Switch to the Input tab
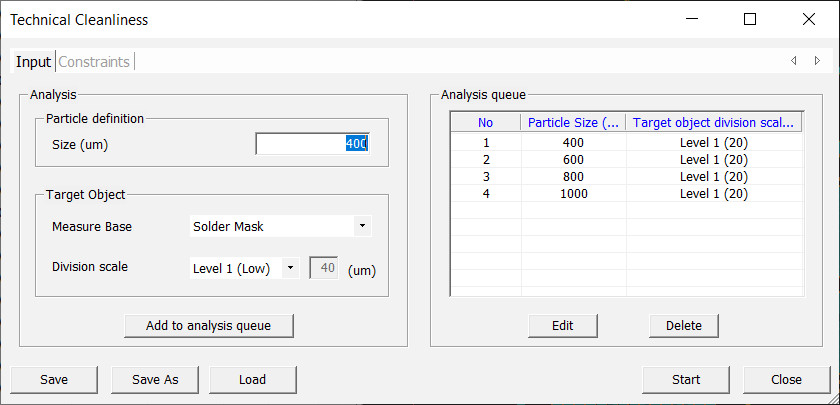This screenshot has height=405, width=840. pos(33,62)
